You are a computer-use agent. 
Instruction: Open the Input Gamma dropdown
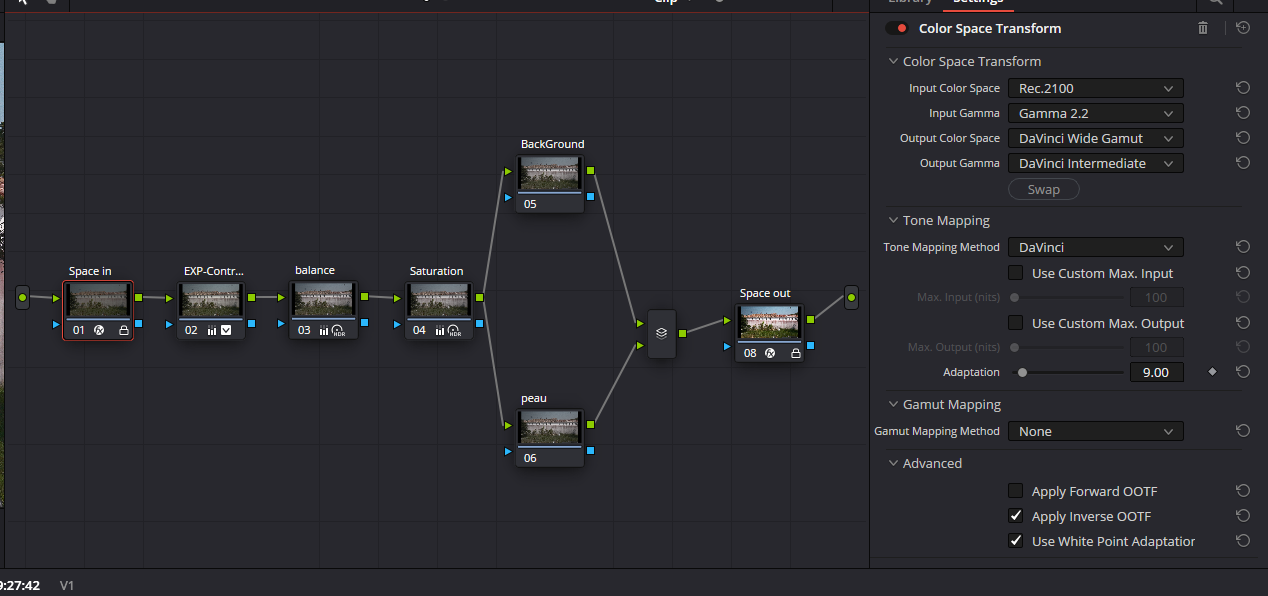coord(1095,114)
